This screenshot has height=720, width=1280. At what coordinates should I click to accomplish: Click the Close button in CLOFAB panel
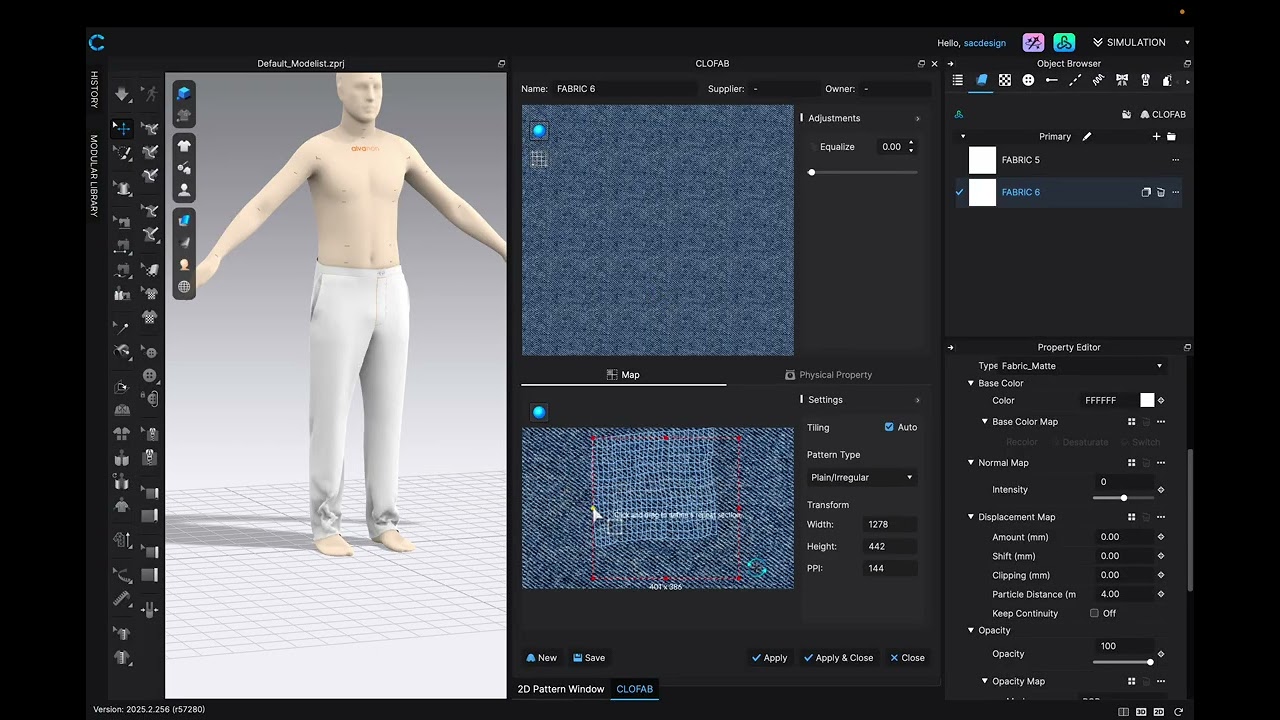tap(907, 658)
